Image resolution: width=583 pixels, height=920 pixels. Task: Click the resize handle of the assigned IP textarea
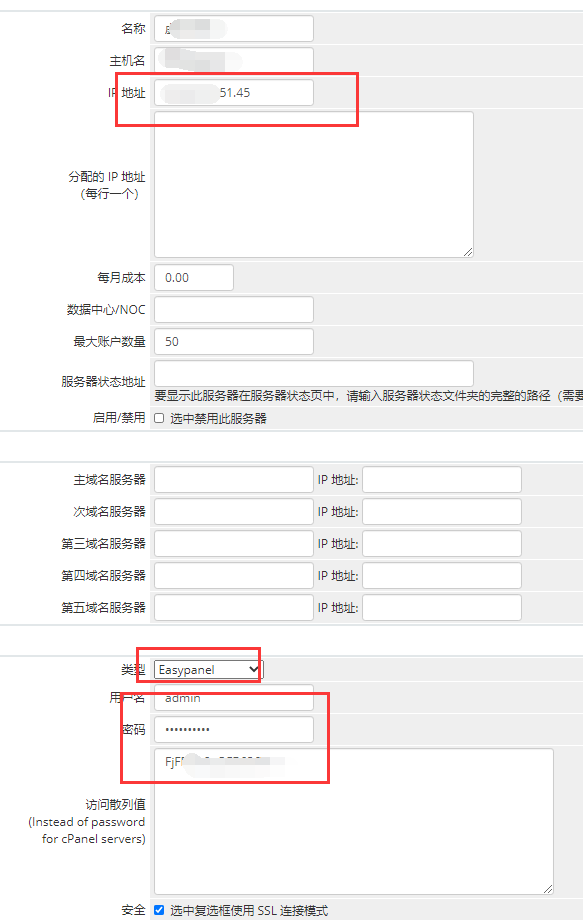pyautogui.click(x=467, y=252)
